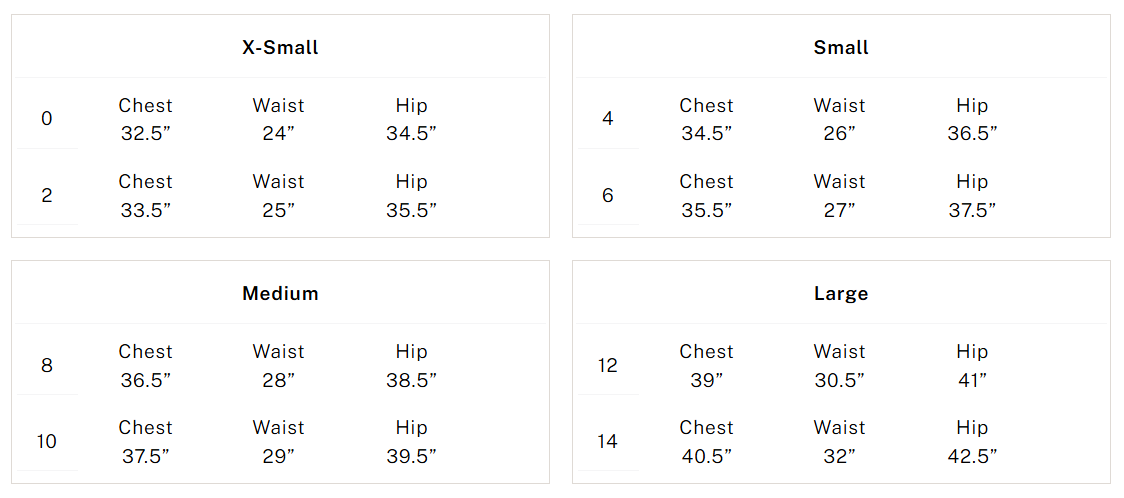Select the size 2 row label

47,195
